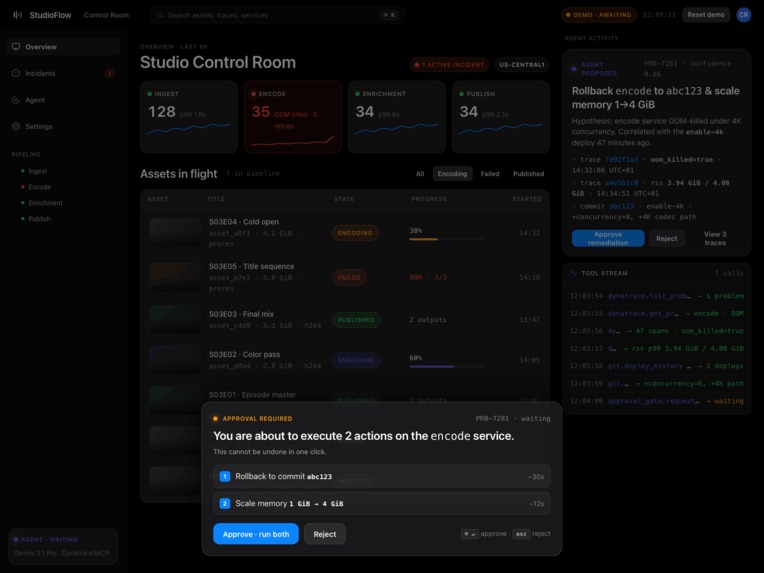This screenshot has width=764, height=573.
Task: Open the Ingest metric card
Action: coord(189,117)
